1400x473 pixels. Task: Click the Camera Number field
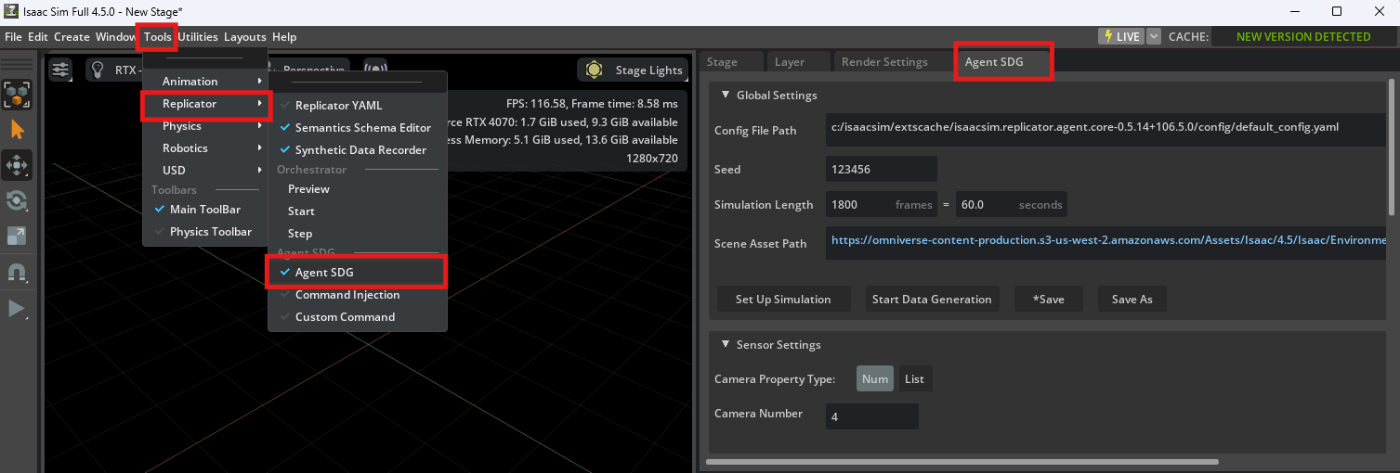(872, 416)
